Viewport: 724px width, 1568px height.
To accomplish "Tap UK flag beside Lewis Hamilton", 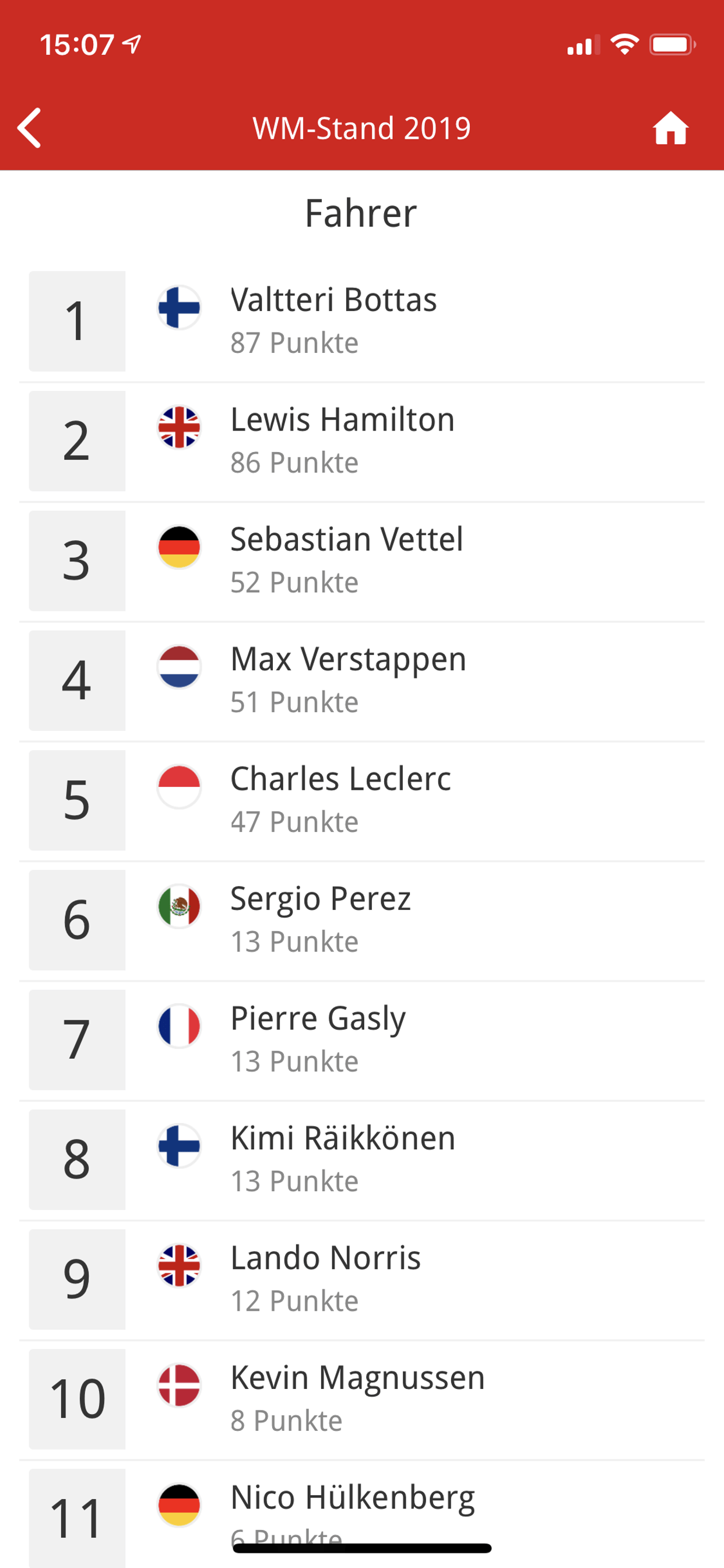I will pos(179,428).
